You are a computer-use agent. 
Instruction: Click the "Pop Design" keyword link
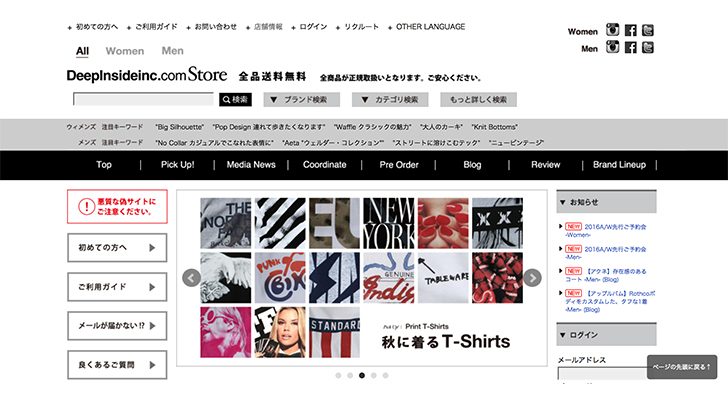(x=269, y=127)
